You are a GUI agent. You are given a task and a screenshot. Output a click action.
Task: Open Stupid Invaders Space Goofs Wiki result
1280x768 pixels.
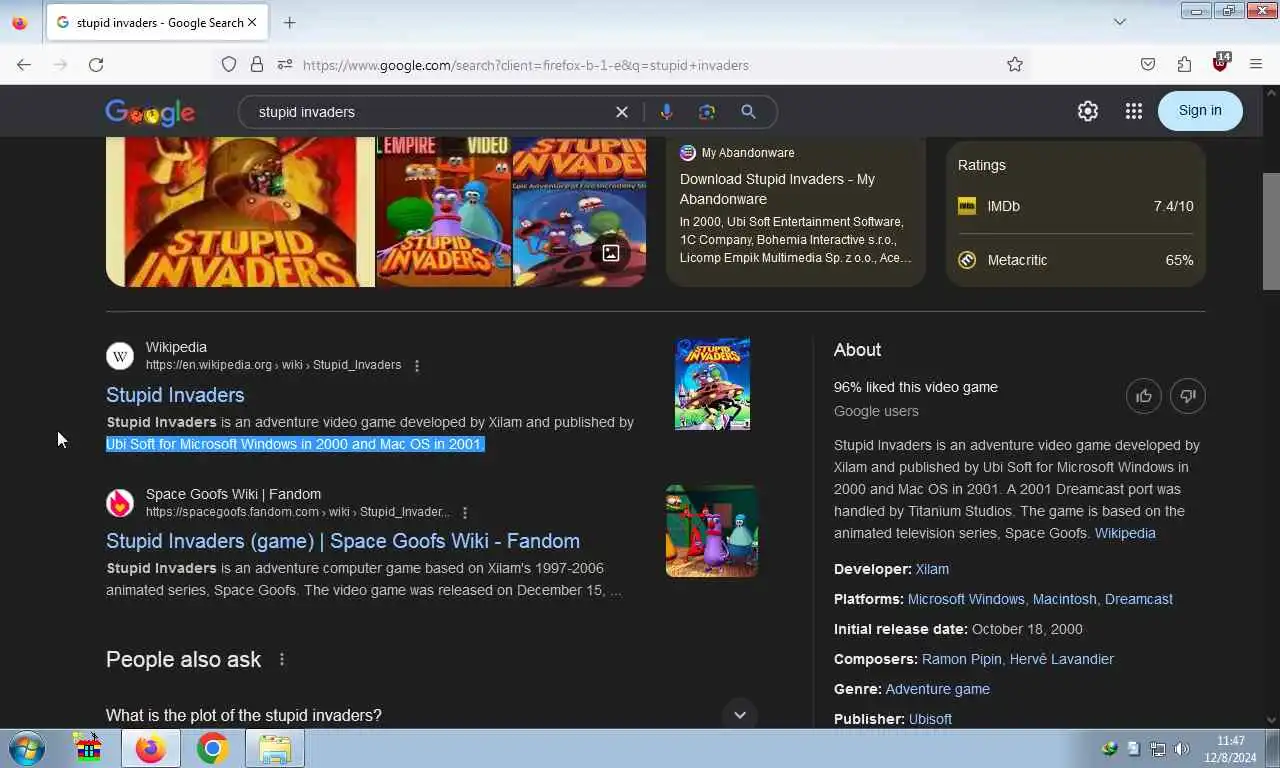click(x=343, y=541)
